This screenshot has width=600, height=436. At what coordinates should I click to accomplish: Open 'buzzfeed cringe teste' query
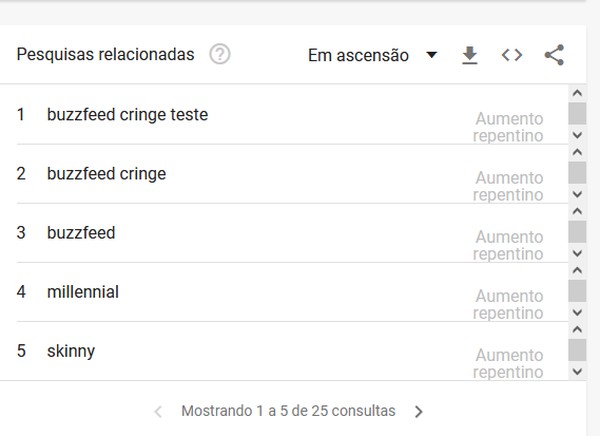pyautogui.click(x=127, y=115)
